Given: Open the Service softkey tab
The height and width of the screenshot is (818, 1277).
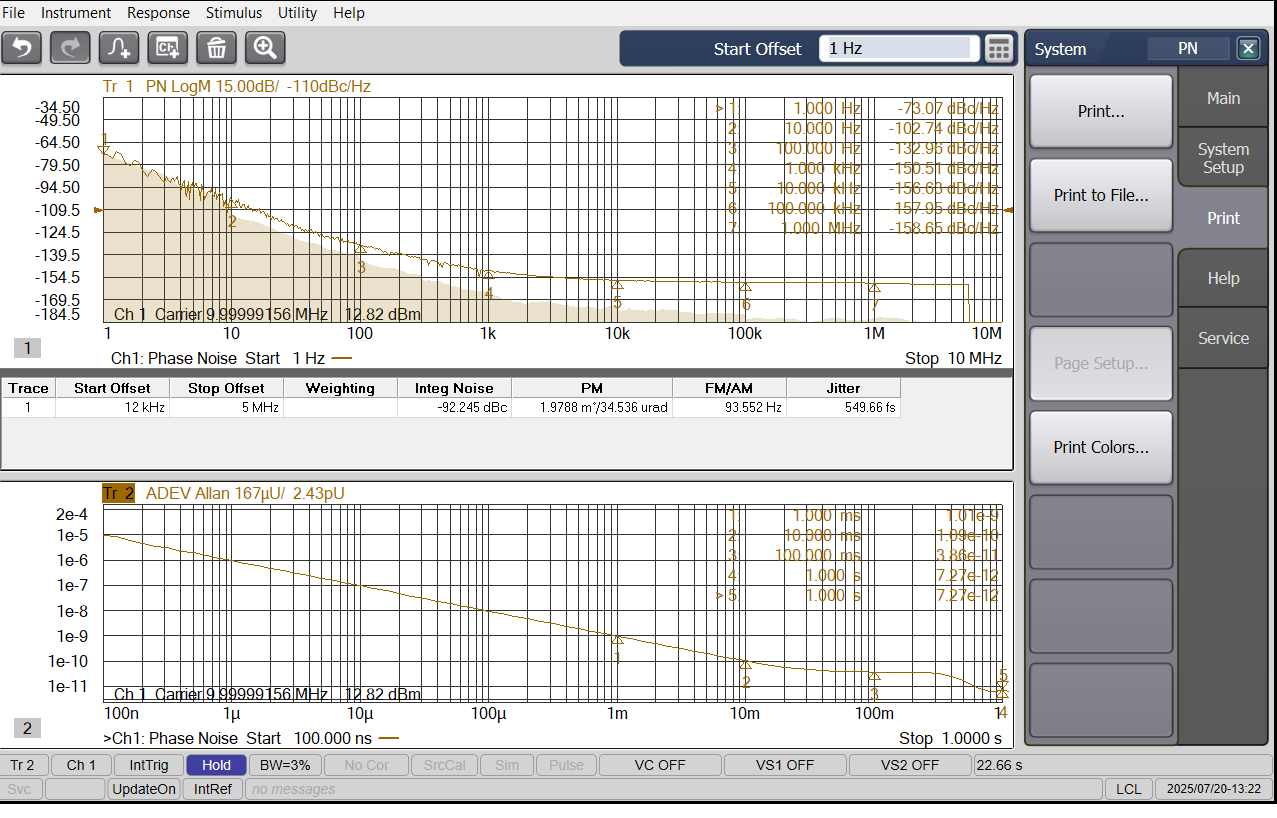Looking at the screenshot, I should click(x=1223, y=338).
